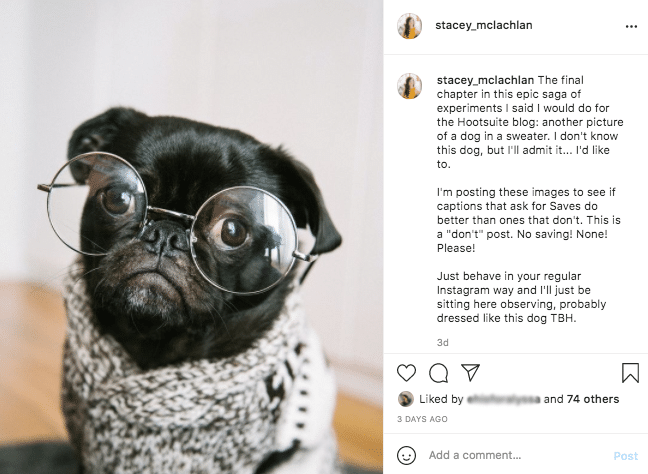Click the caption text about Hootsuite blog
Viewport: 648px width, 474px height.
pyautogui.click(x=530, y=122)
